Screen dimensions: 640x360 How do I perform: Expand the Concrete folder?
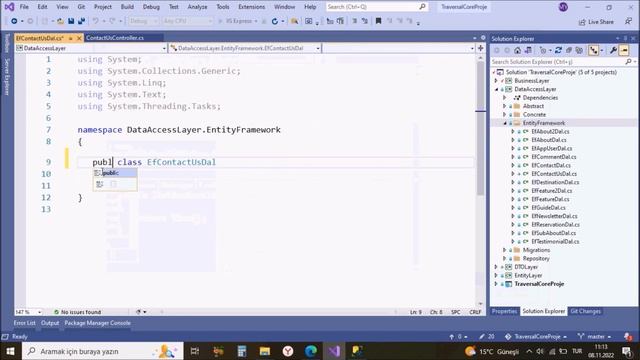[x=505, y=114]
